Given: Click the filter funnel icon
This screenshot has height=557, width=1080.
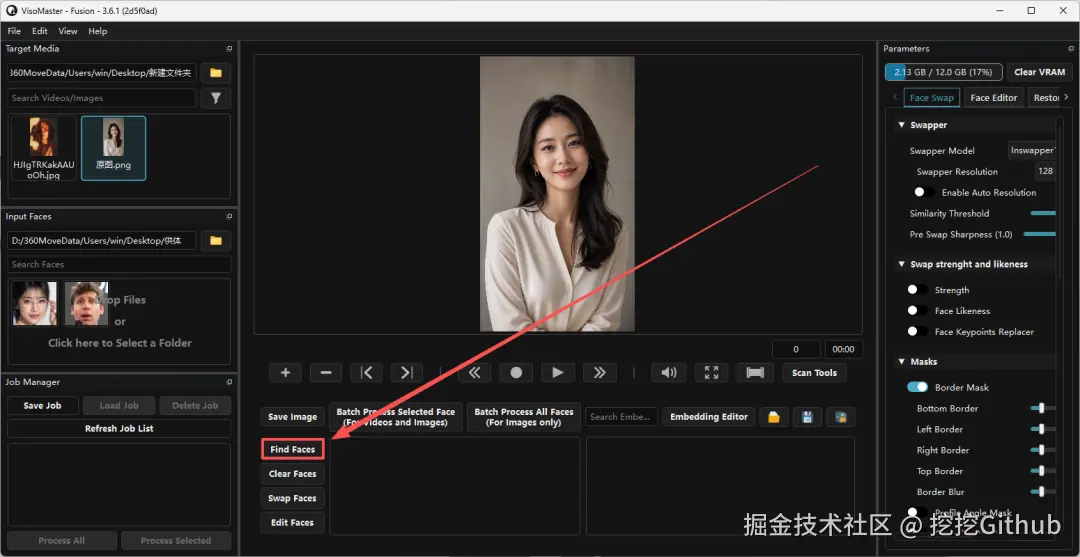Looking at the screenshot, I should pos(216,98).
